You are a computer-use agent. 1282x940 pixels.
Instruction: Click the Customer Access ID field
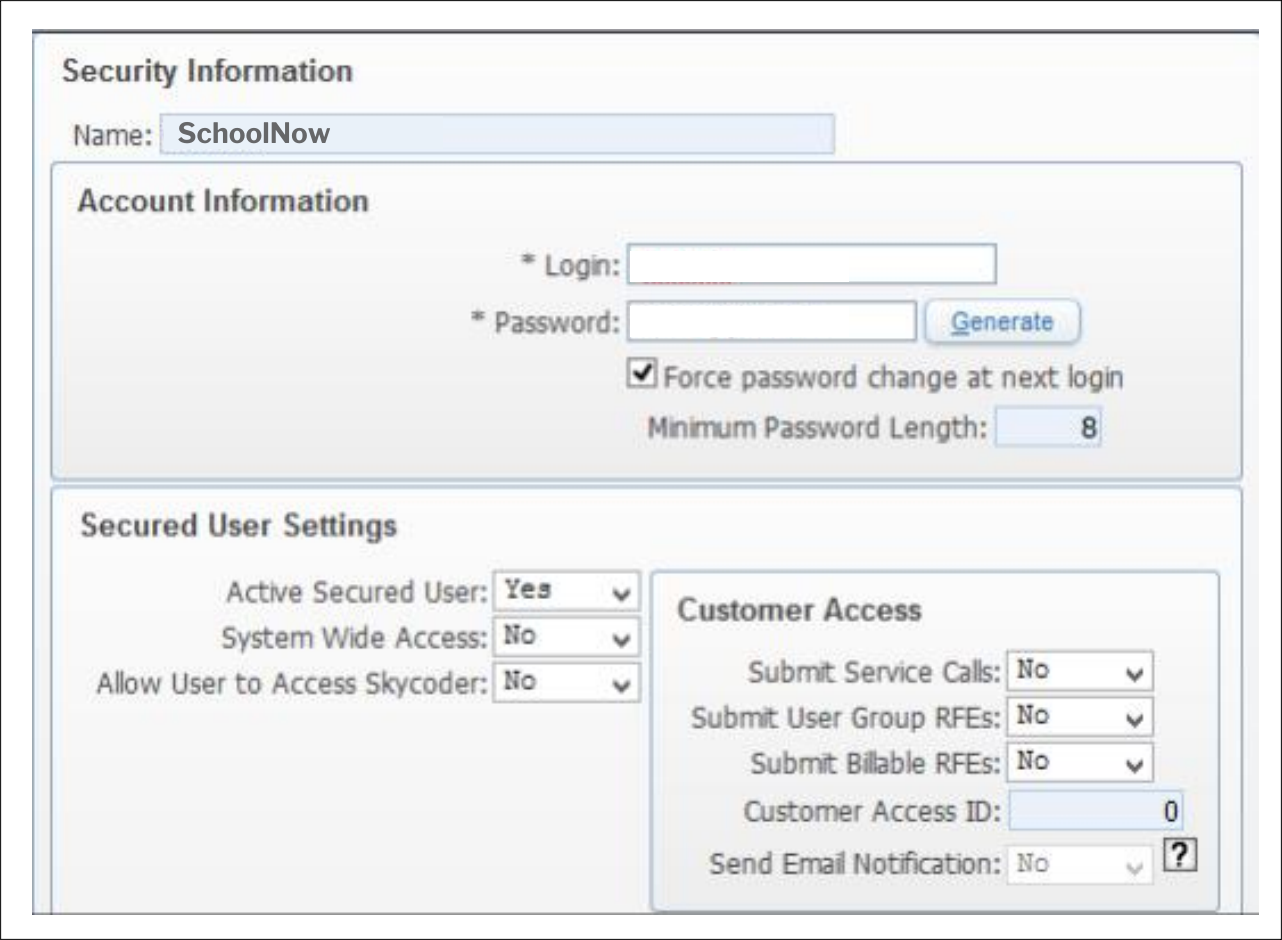pos(1095,811)
